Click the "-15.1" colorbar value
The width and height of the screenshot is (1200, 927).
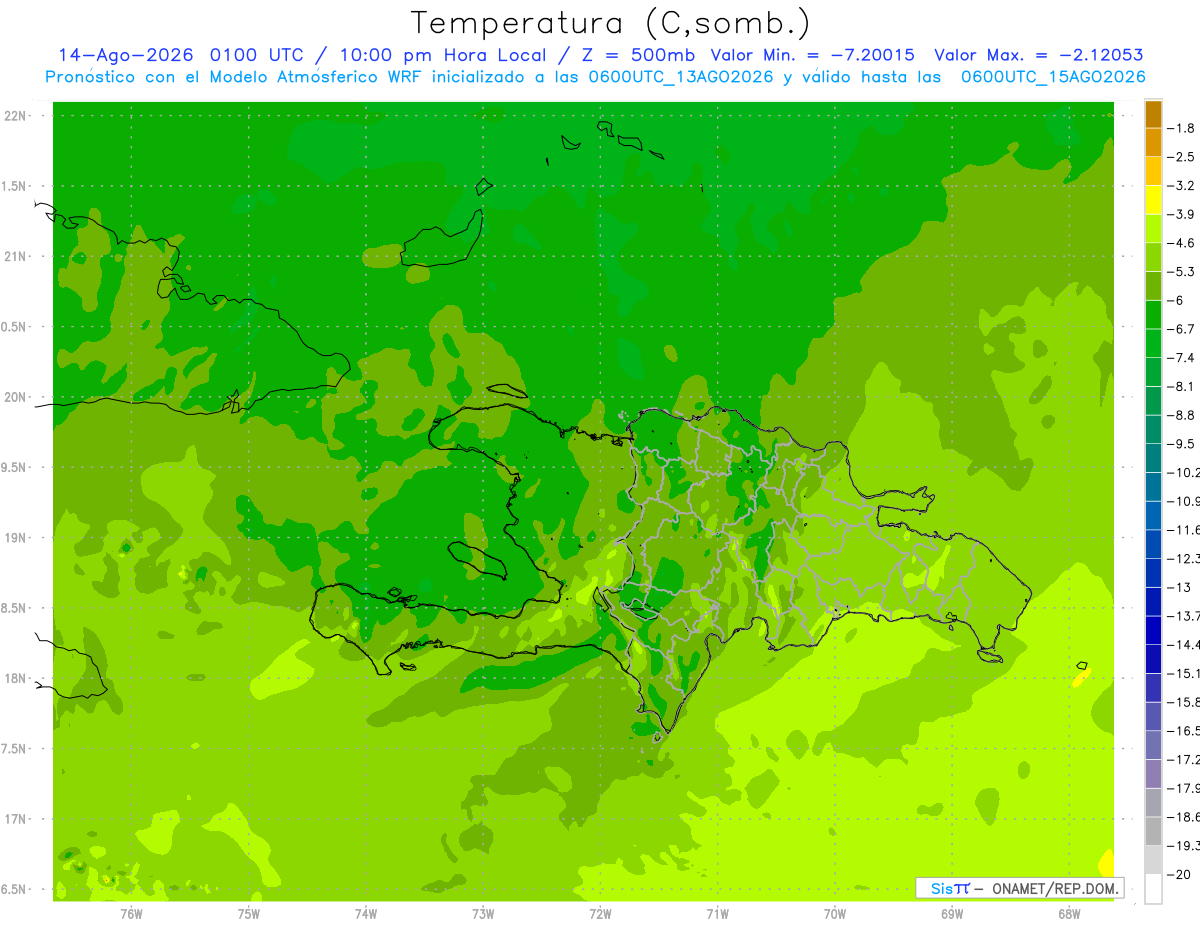pyautogui.click(x=1184, y=673)
